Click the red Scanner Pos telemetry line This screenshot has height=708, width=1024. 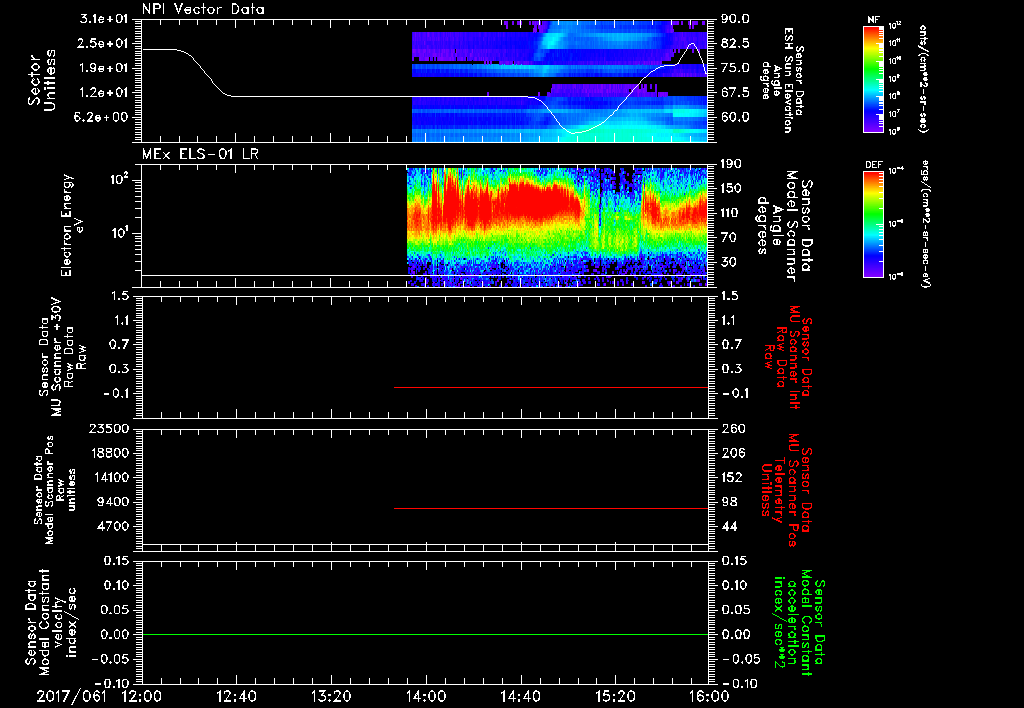[x=551, y=508]
